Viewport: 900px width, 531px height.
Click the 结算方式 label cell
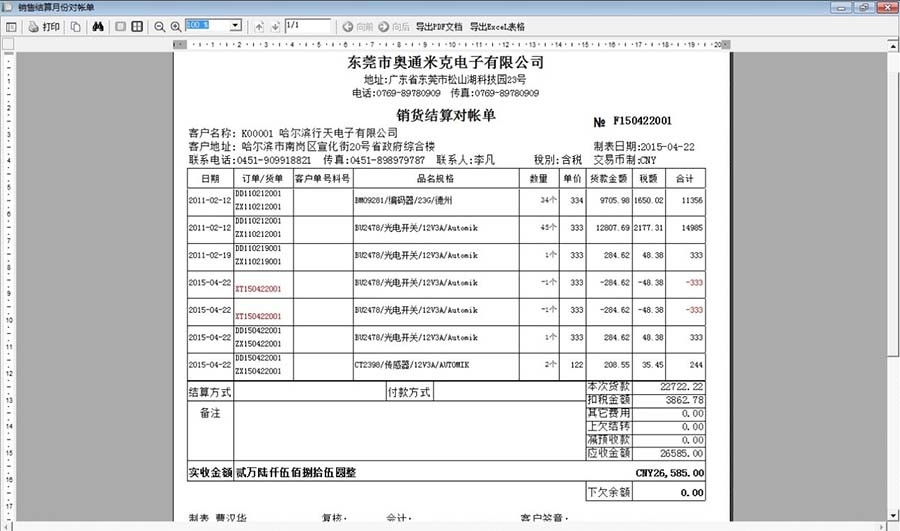(210, 393)
